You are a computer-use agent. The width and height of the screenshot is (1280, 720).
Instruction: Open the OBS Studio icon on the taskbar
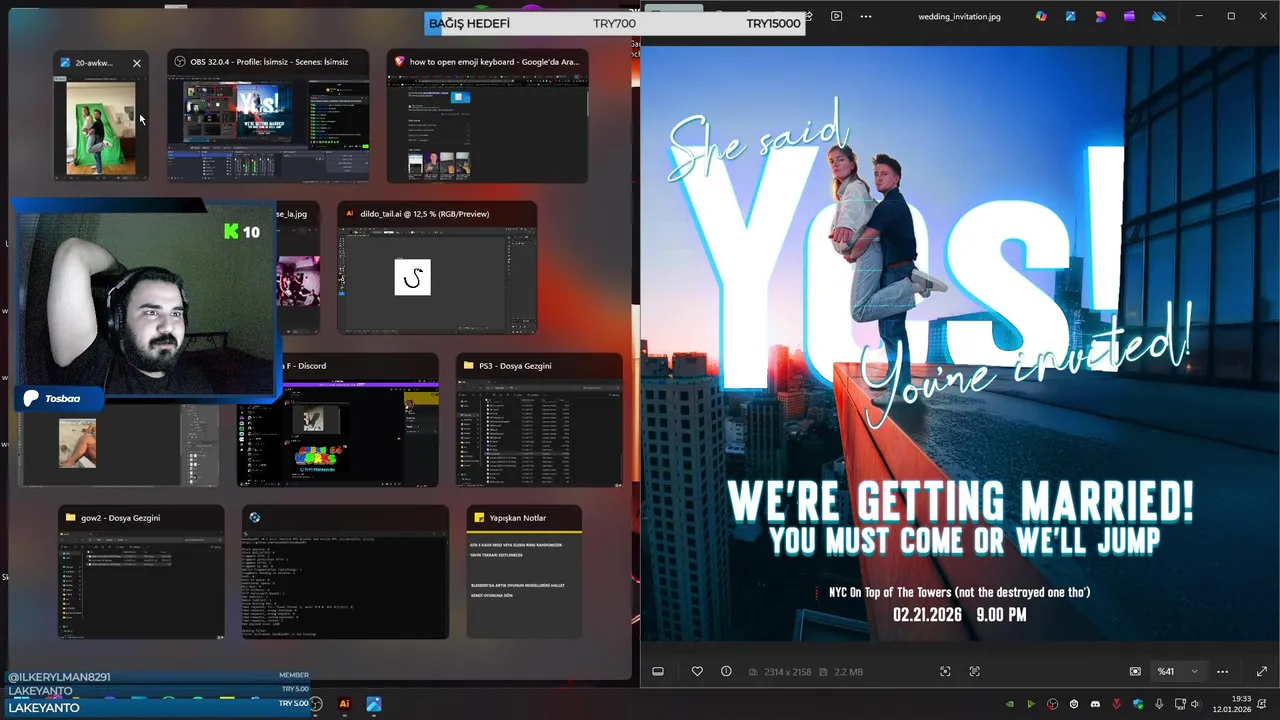coord(316,704)
